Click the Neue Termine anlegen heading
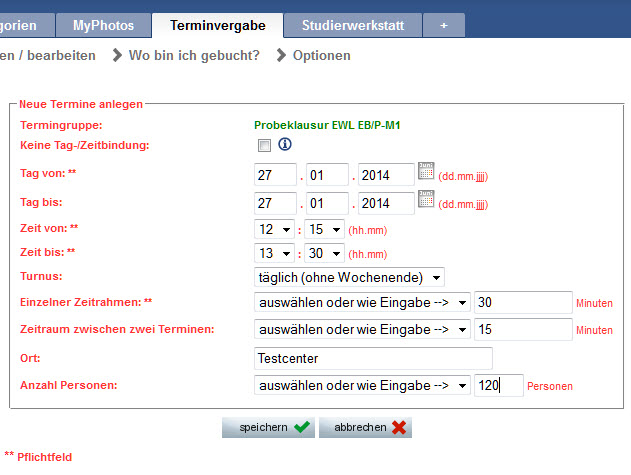The image size is (631, 475). click(x=81, y=104)
